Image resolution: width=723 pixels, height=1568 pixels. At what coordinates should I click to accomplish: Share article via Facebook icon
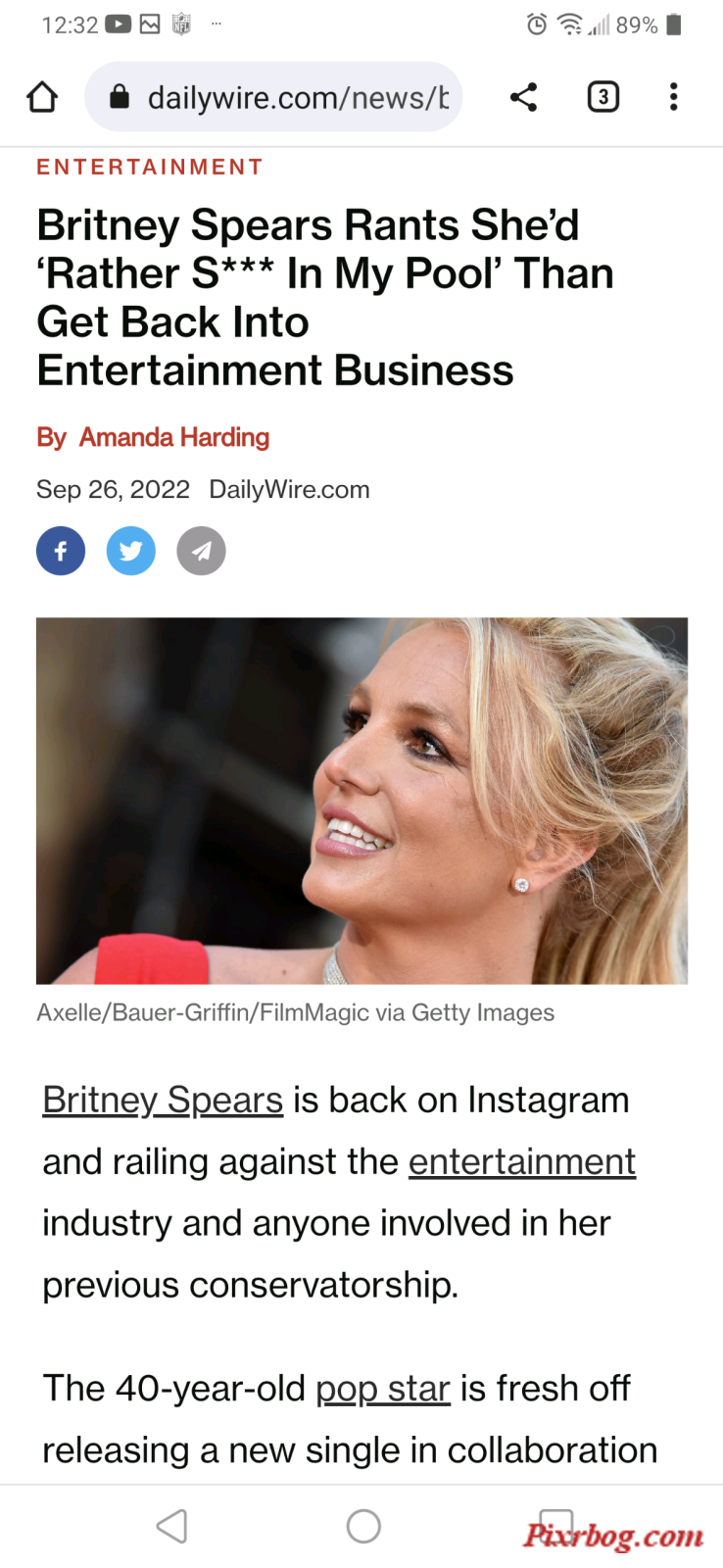(61, 551)
